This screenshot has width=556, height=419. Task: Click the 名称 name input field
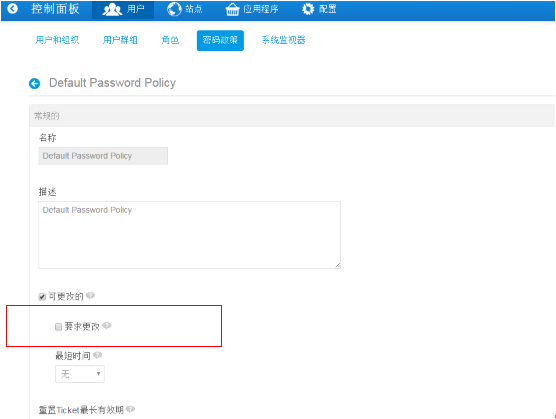103,156
